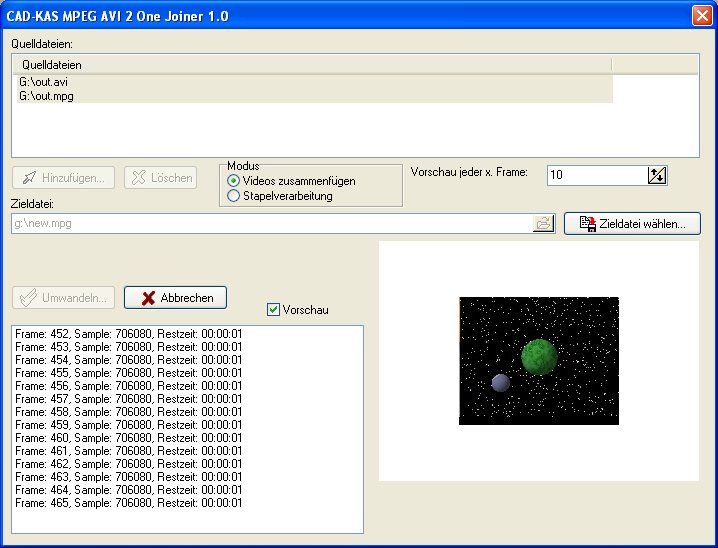Select G:\out.mpg in the source list
Screen dimensions: 718x548
point(46,96)
